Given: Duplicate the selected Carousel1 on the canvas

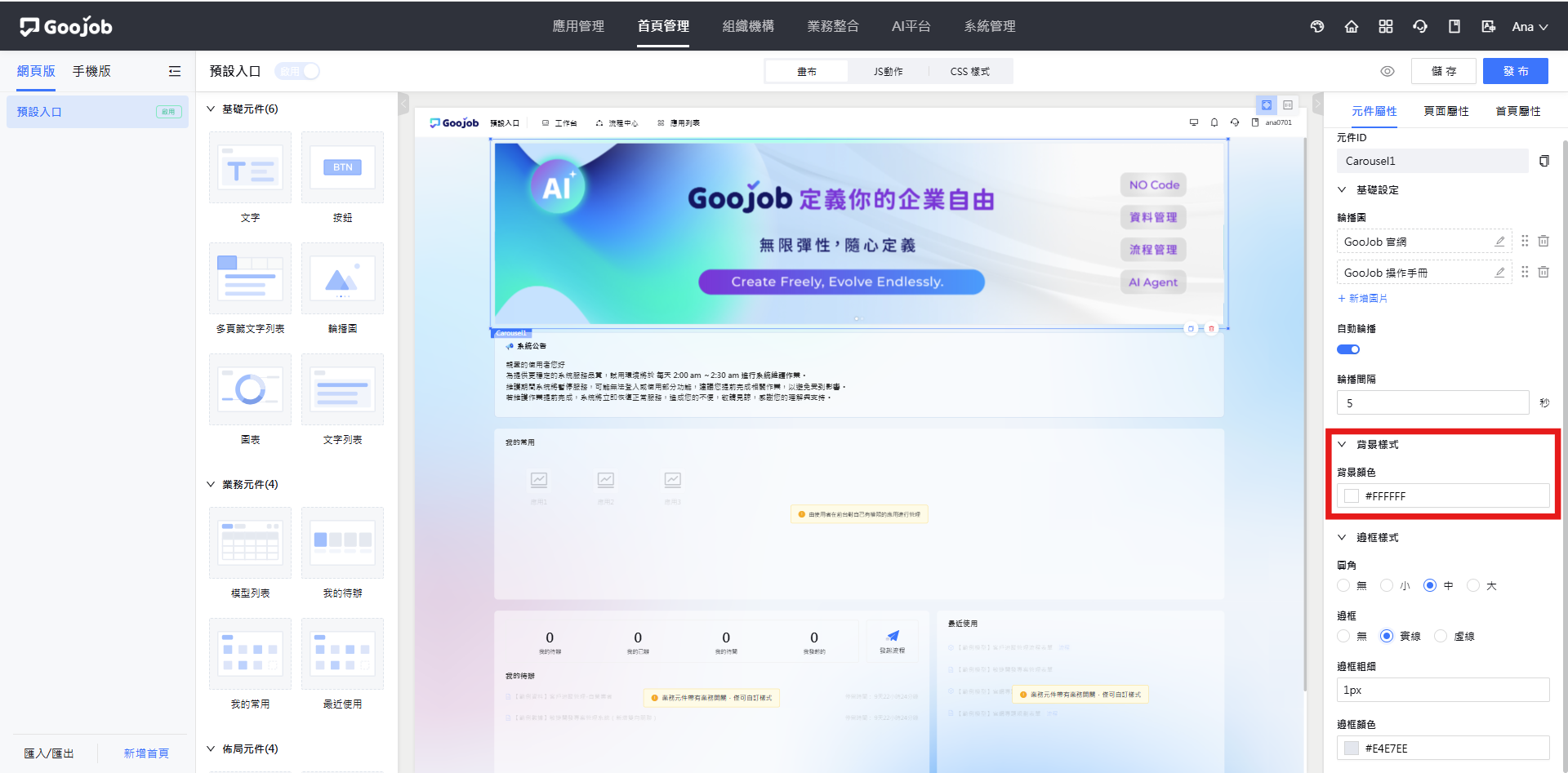Looking at the screenshot, I should pyautogui.click(x=1191, y=329).
